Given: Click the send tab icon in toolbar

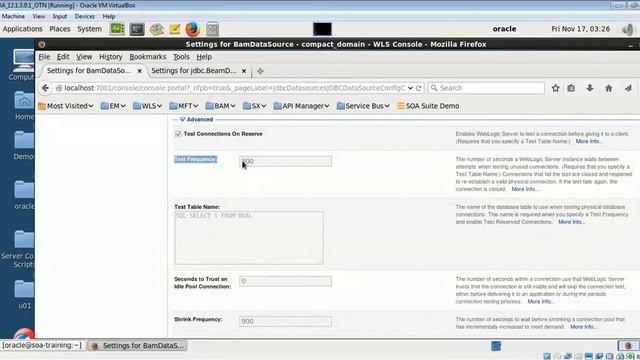Looking at the screenshot, I should 628,88.
